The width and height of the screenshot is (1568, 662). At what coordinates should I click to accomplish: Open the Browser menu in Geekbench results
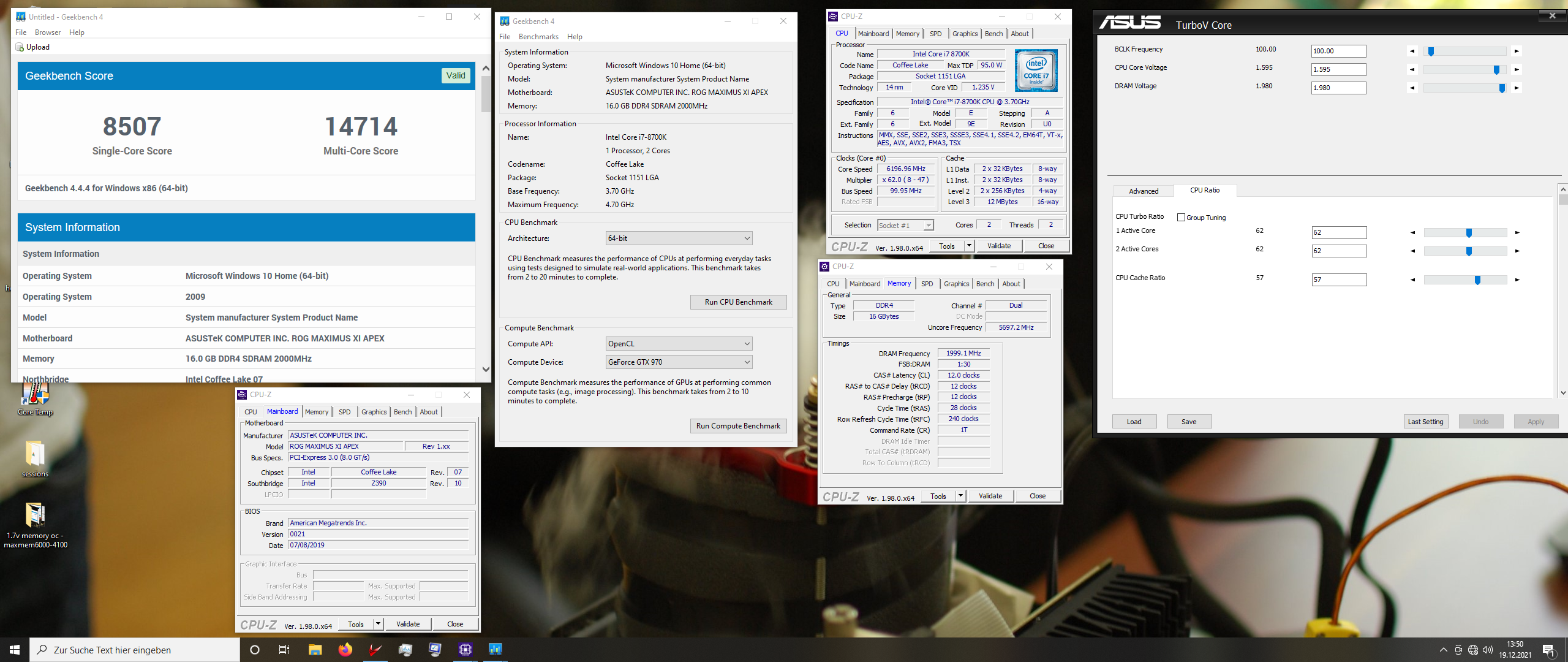47,32
